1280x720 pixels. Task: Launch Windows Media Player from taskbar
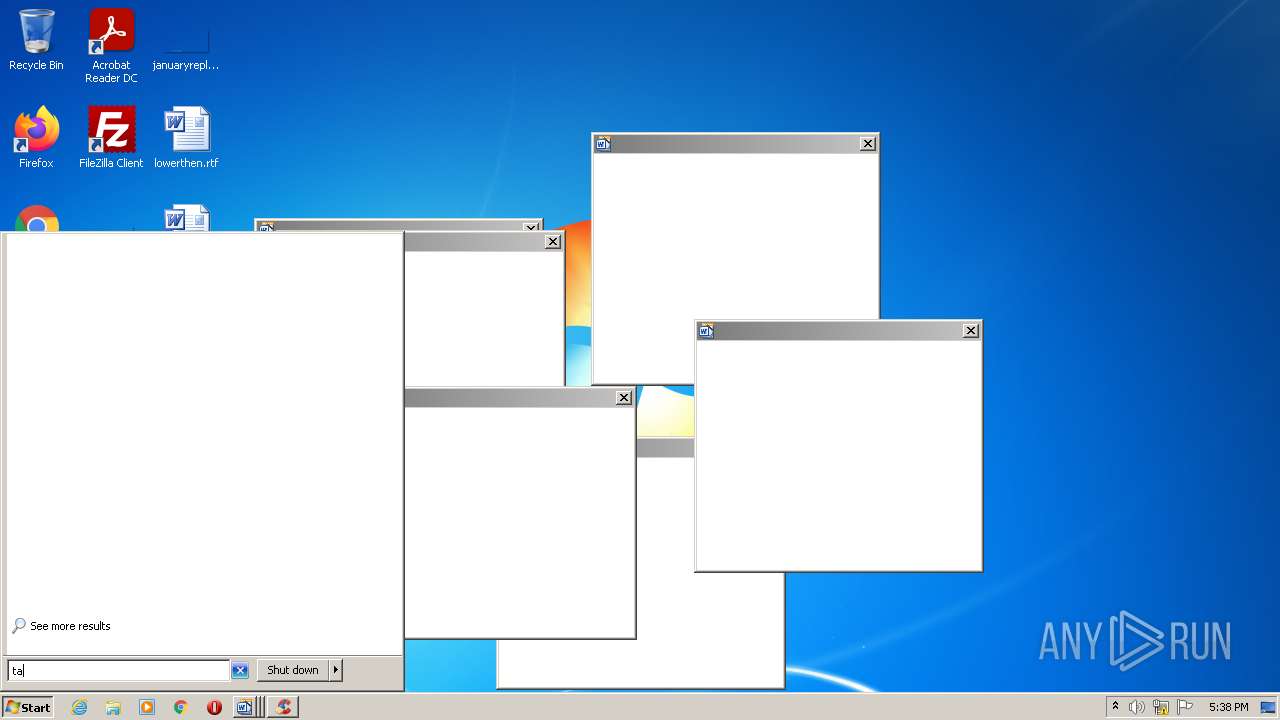(147, 707)
